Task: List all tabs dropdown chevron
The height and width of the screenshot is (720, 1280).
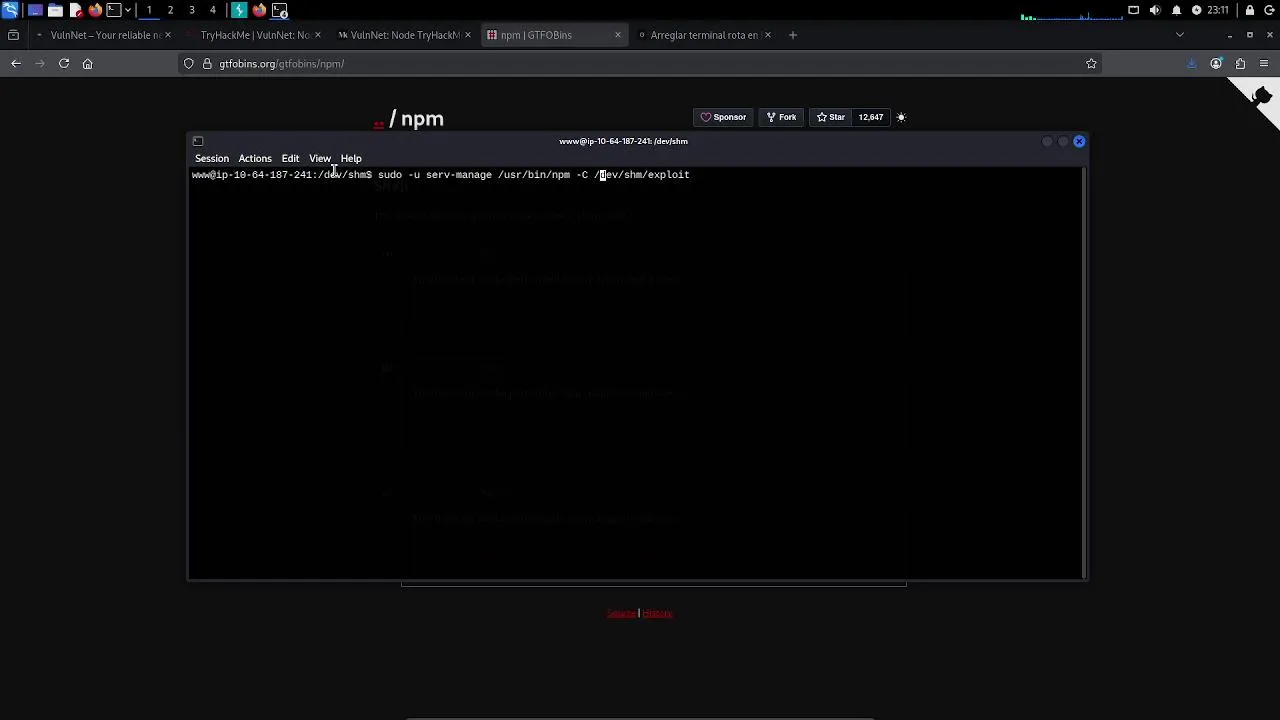Action: pos(1179,35)
